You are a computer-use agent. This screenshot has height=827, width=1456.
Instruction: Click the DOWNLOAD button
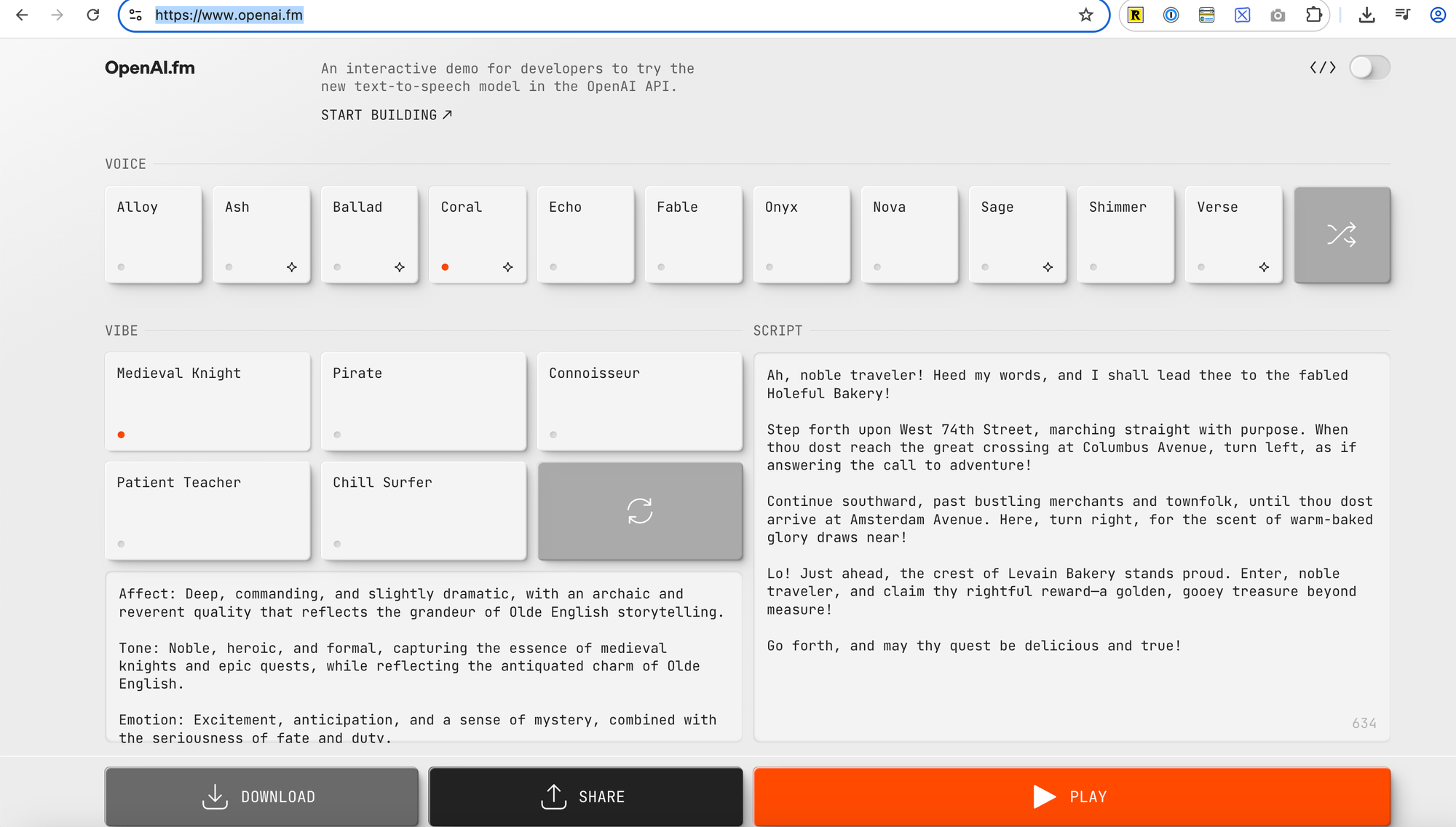point(261,796)
